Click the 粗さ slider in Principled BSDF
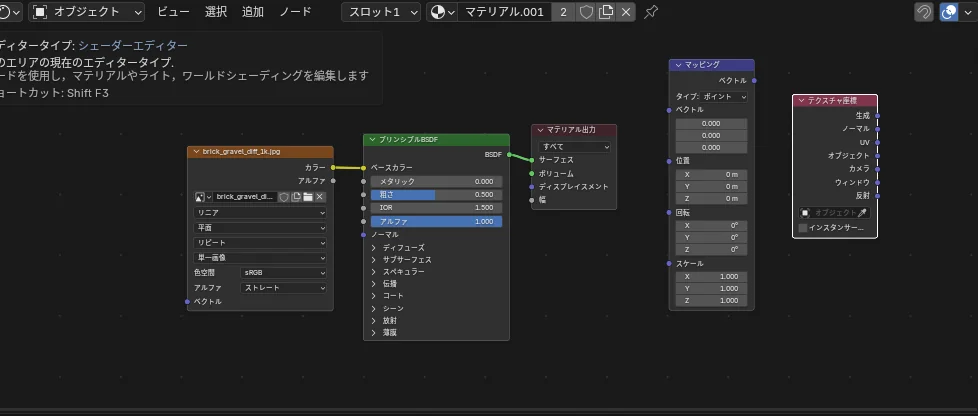978x416 pixels. pos(436,195)
